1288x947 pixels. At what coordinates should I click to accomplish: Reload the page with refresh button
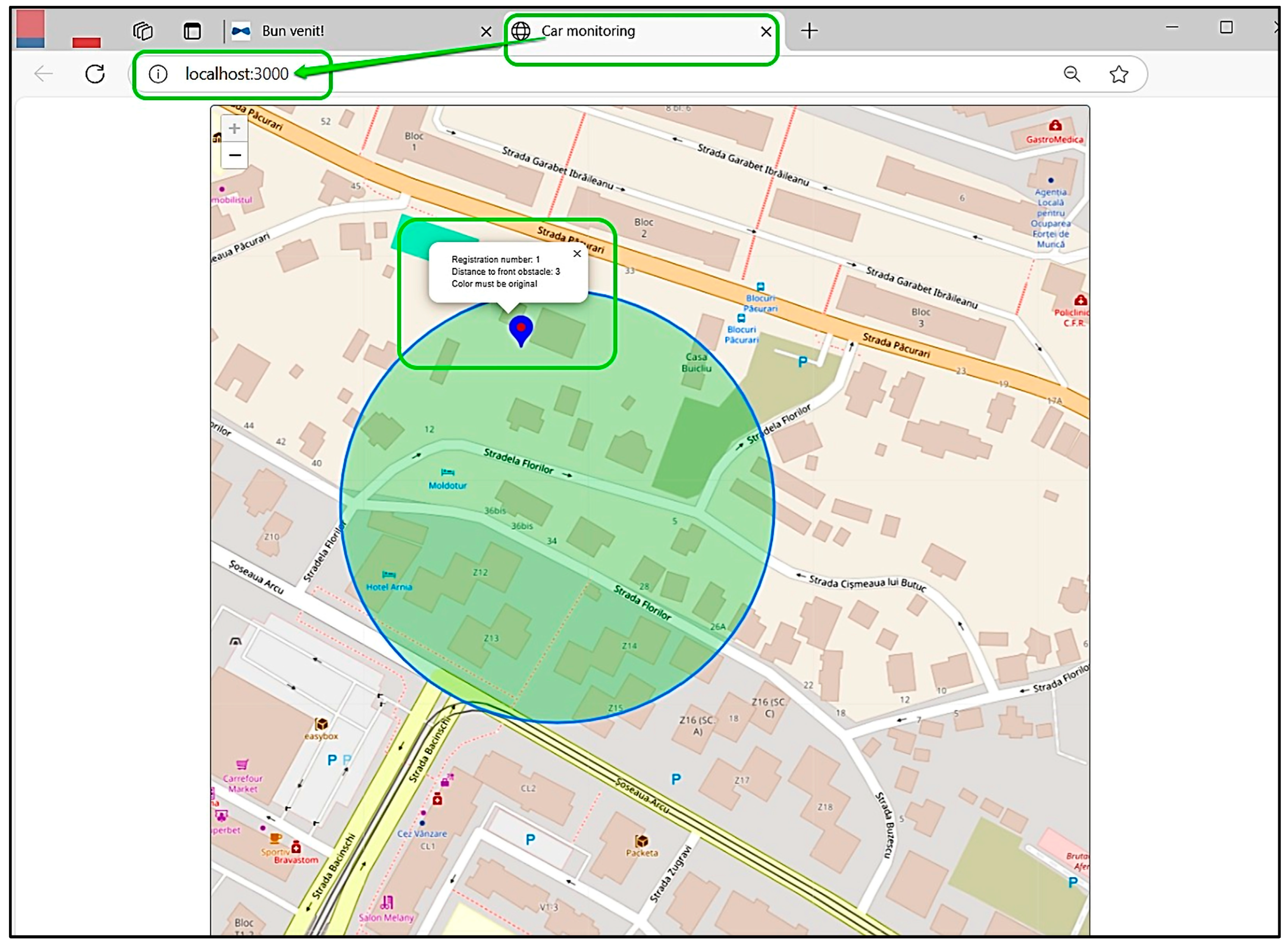coord(95,74)
